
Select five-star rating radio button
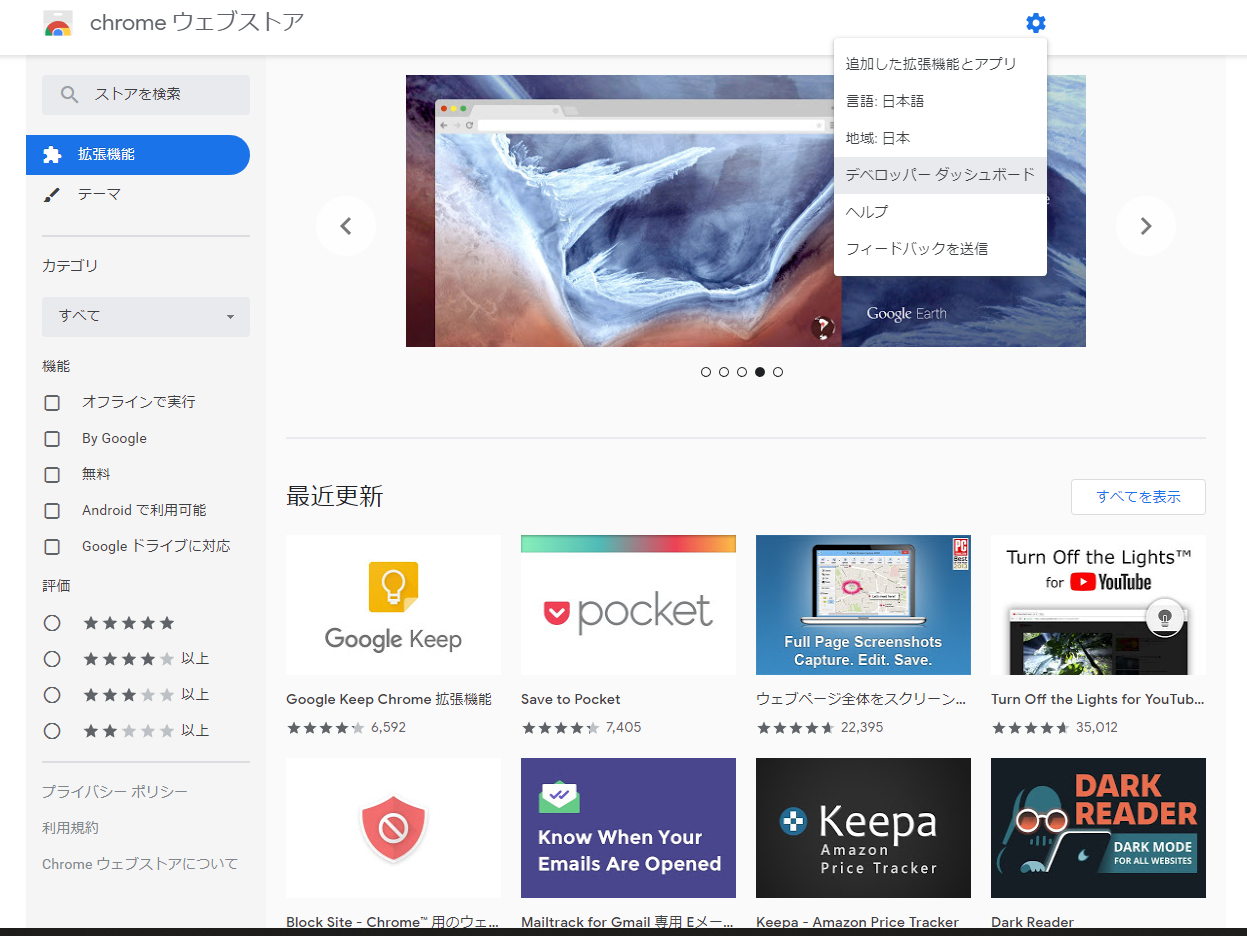click(x=52, y=623)
